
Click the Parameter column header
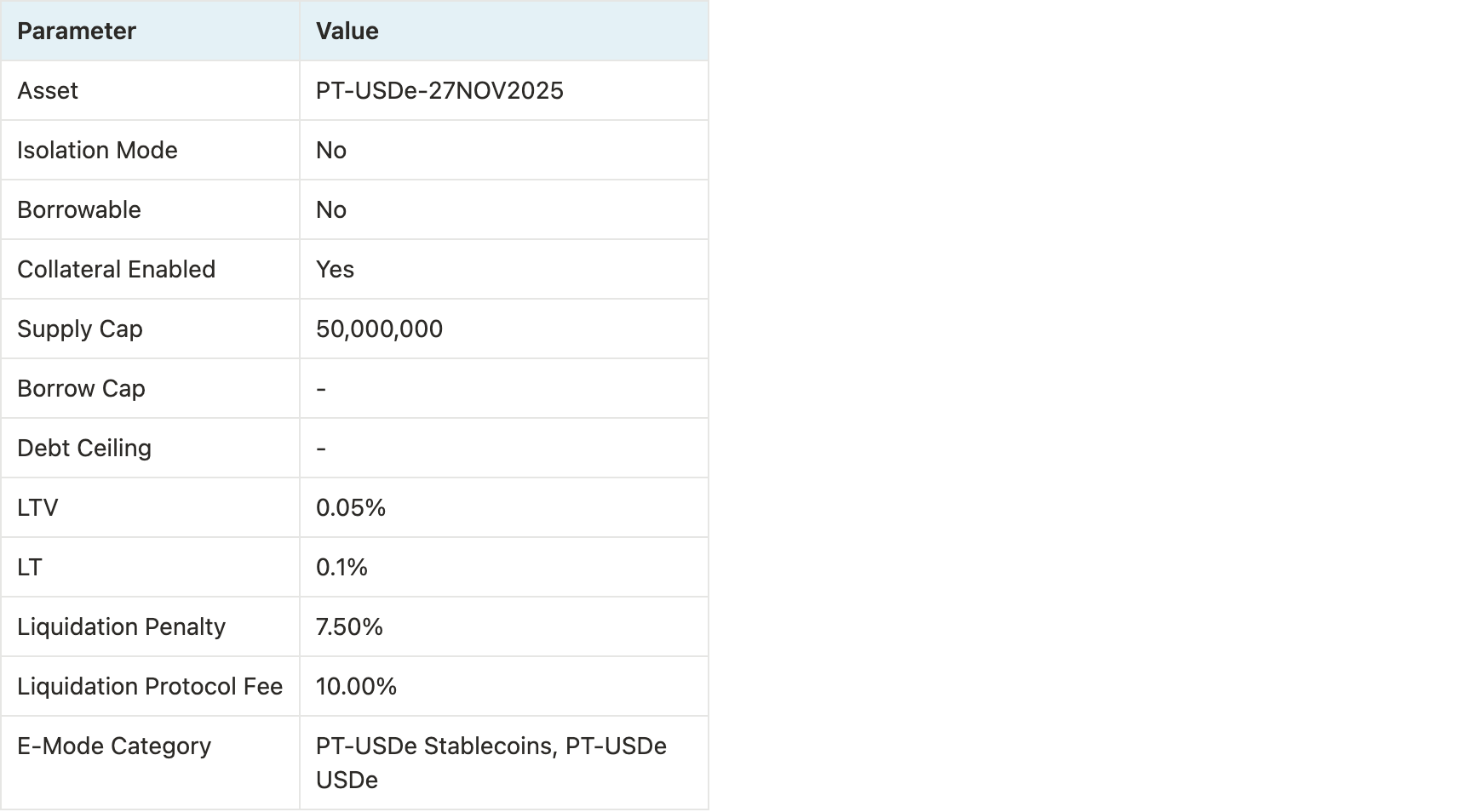[x=77, y=31]
